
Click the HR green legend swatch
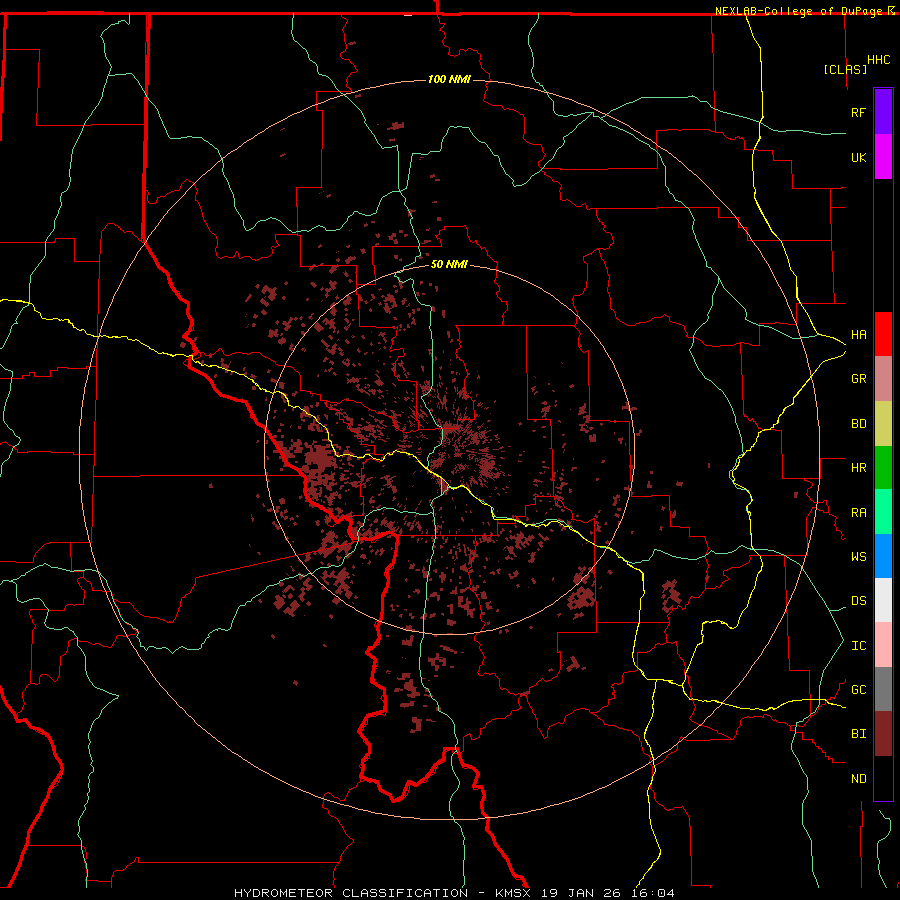point(883,468)
